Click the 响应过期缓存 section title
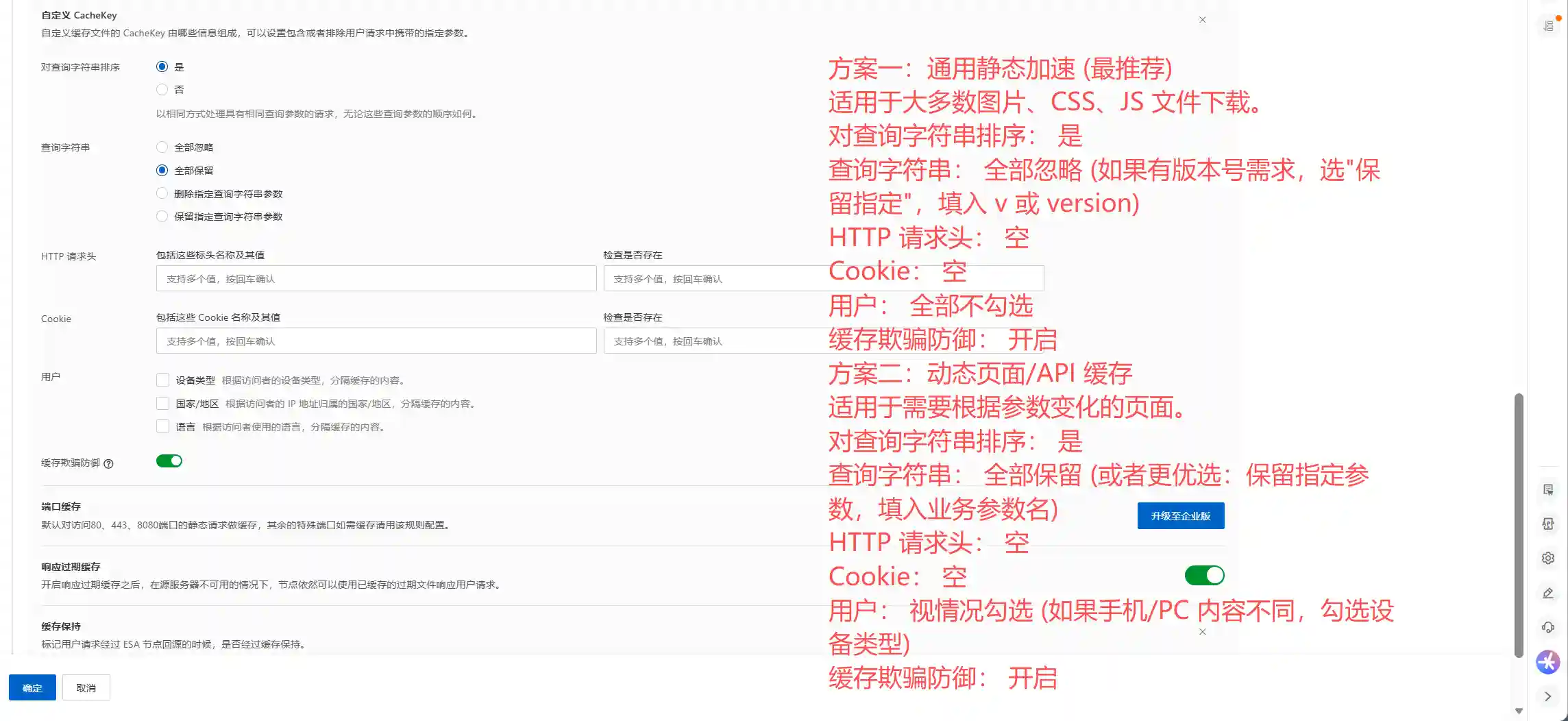1568x721 pixels. (x=71, y=567)
